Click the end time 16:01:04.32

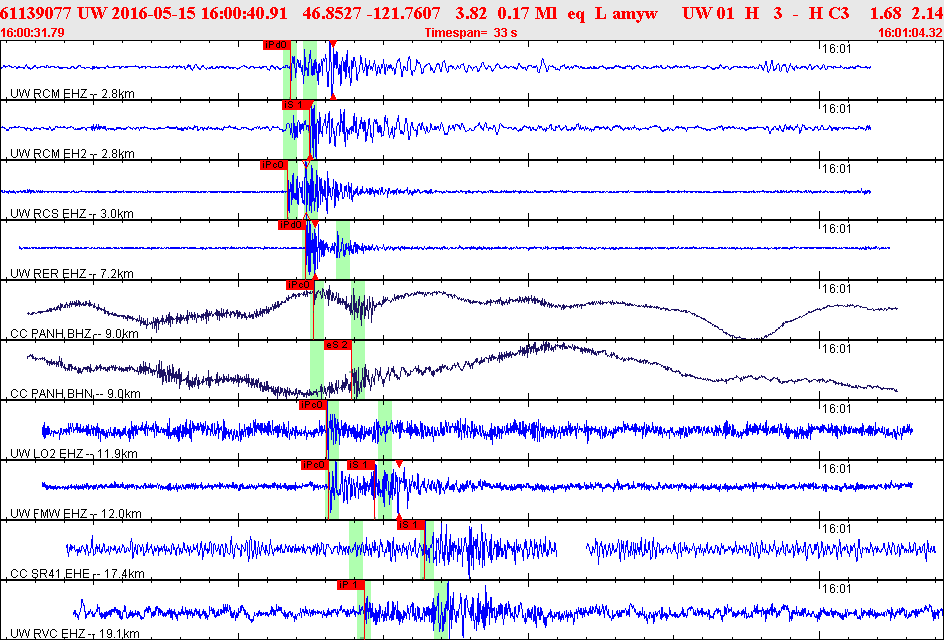[x=910, y=33]
